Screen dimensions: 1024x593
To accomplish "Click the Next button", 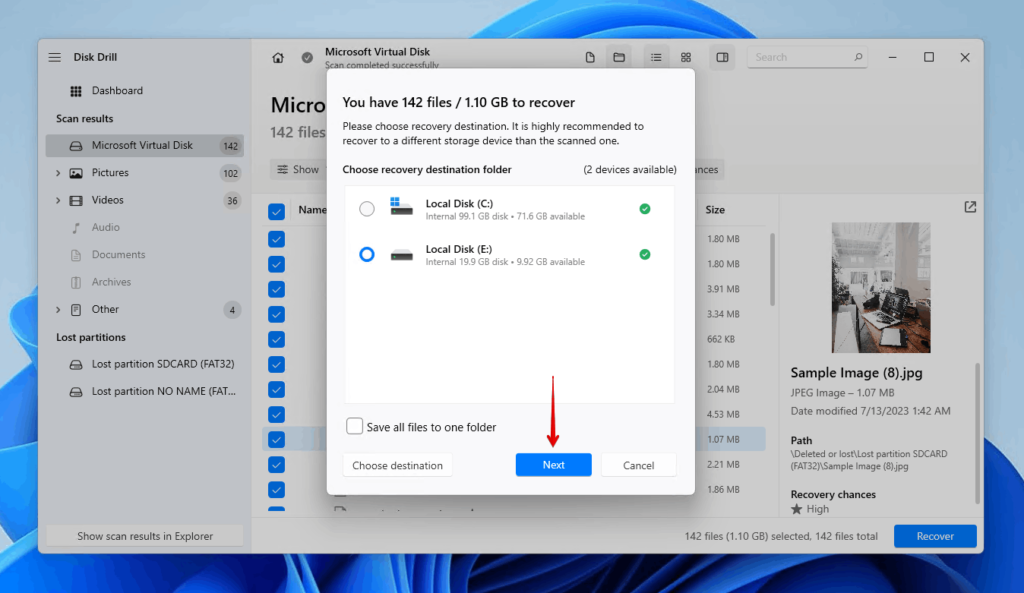I will point(553,464).
